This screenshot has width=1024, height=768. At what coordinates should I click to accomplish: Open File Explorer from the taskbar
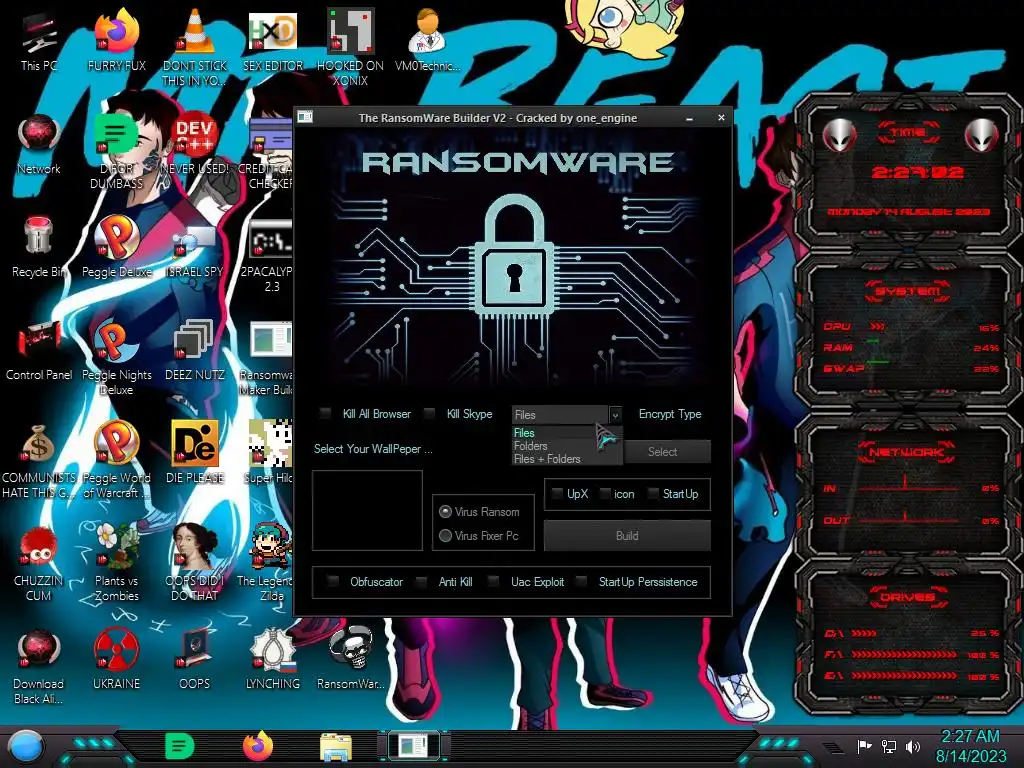(x=336, y=748)
